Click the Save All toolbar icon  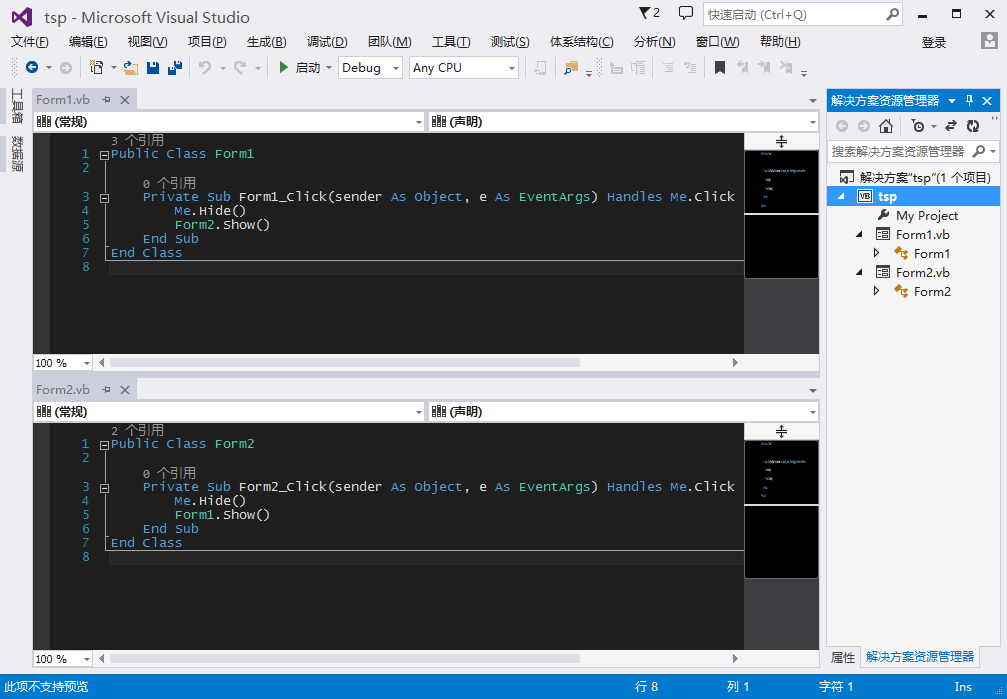[x=175, y=68]
